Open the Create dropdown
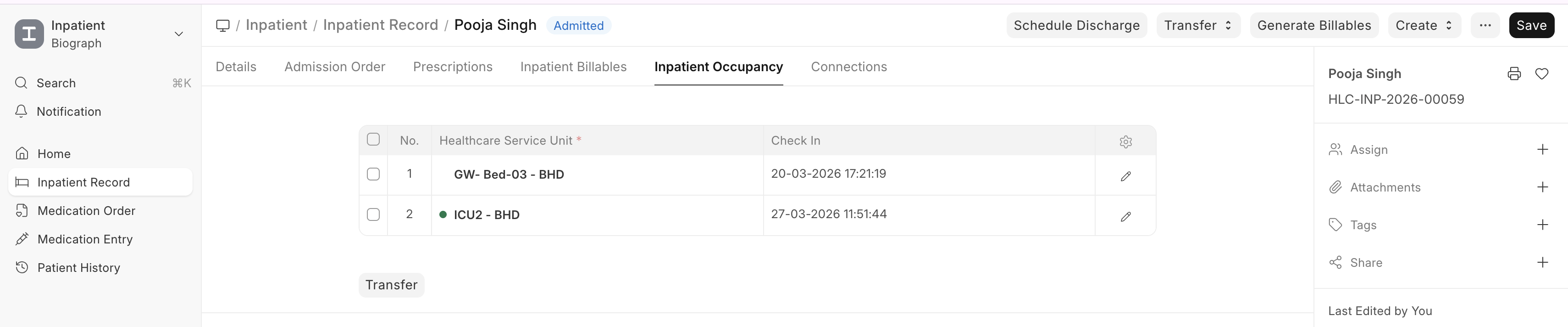The width and height of the screenshot is (1568, 327). click(1423, 25)
